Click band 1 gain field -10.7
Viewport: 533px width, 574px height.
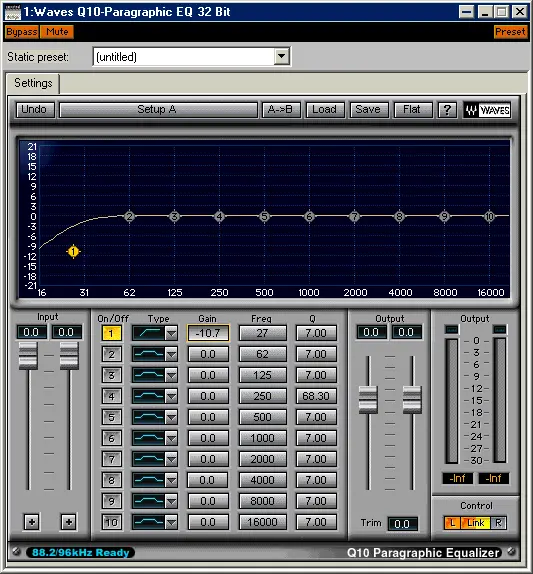(208, 333)
